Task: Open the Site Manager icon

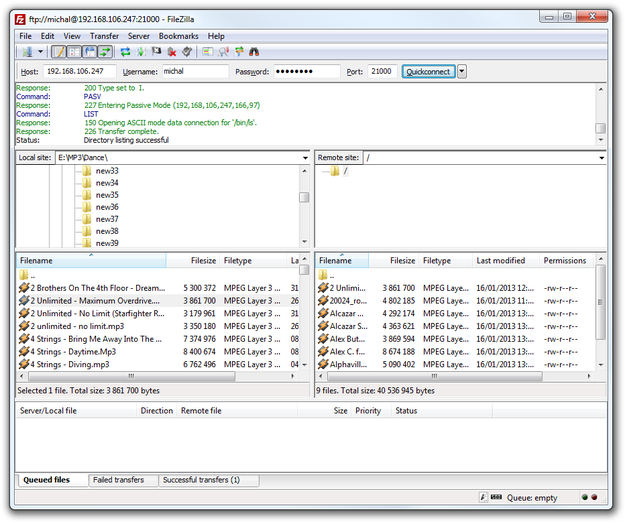Action: click(28, 52)
